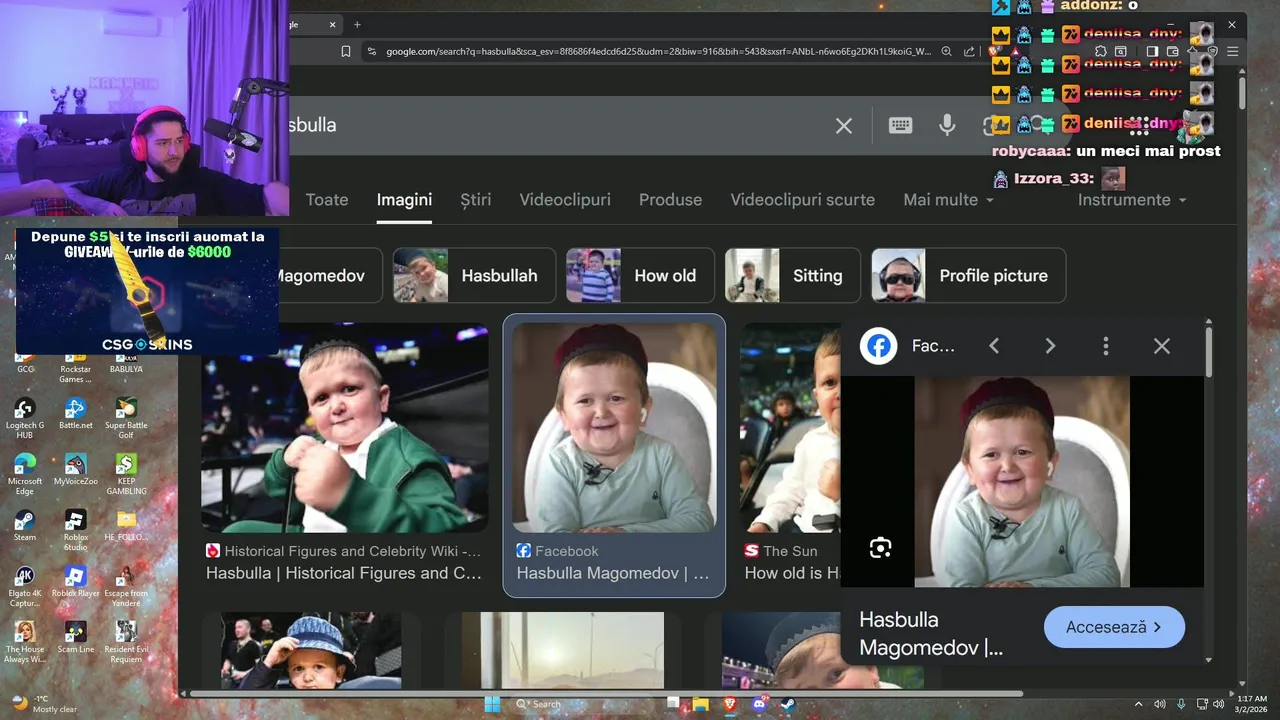Screen dimensions: 1280x720
Task: Open Scam Line desktop shortcut
Action: (x=76, y=638)
